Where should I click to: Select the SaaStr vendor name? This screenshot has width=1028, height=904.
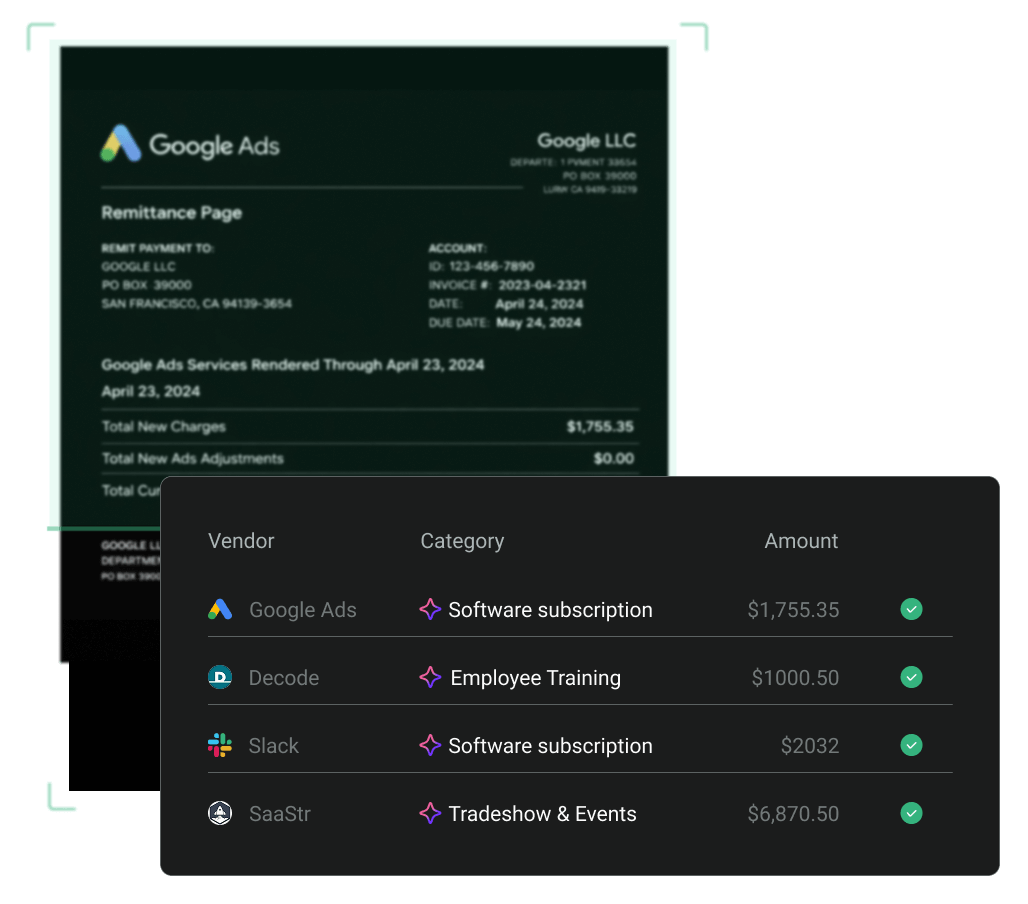coord(280,814)
